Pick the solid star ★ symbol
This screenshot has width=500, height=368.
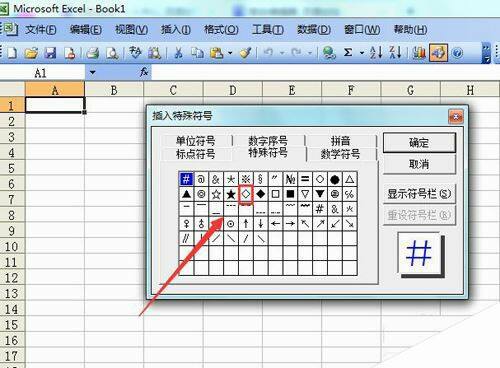(231, 194)
